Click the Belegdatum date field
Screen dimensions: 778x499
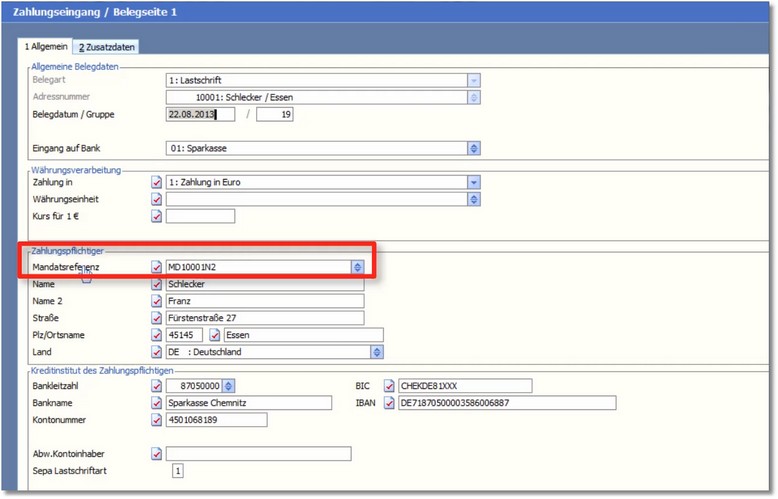click(x=200, y=114)
